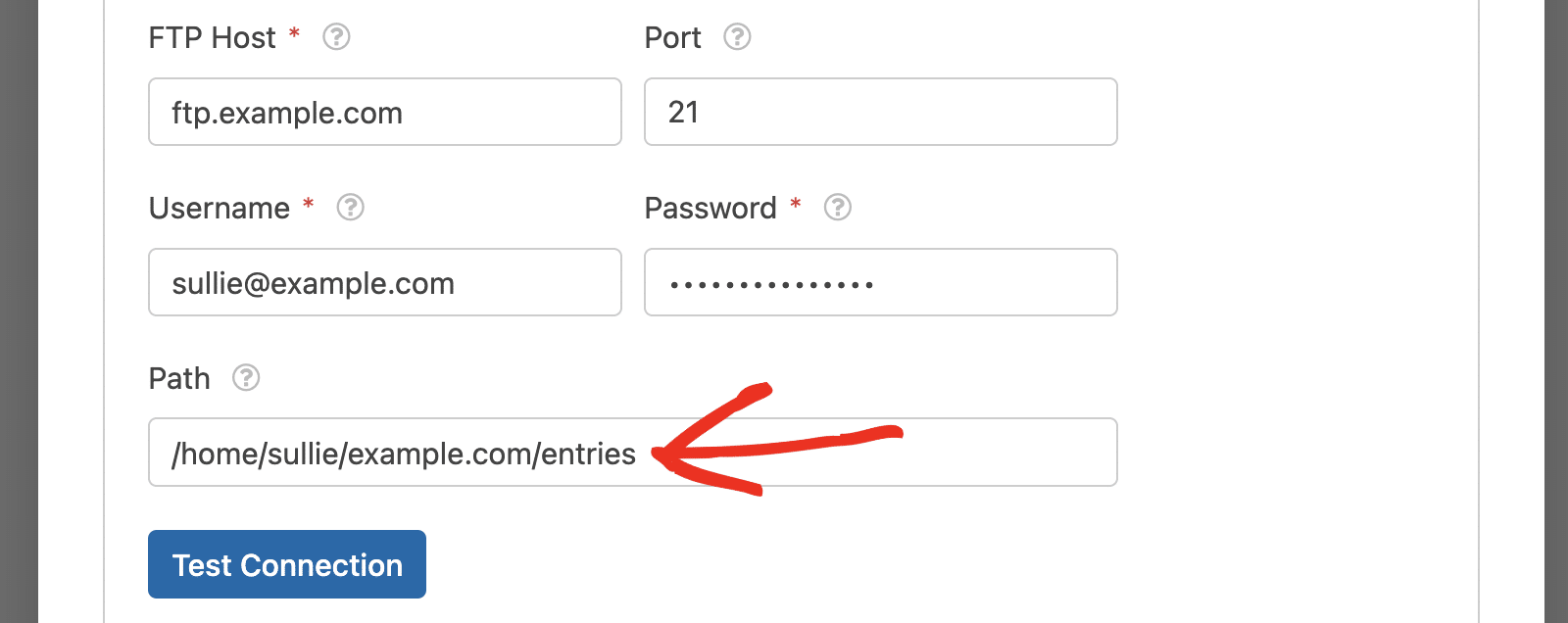The width and height of the screenshot is (1568, 623).
Task: Click the required asterisk next to Password
Action: tap(796, 204)
